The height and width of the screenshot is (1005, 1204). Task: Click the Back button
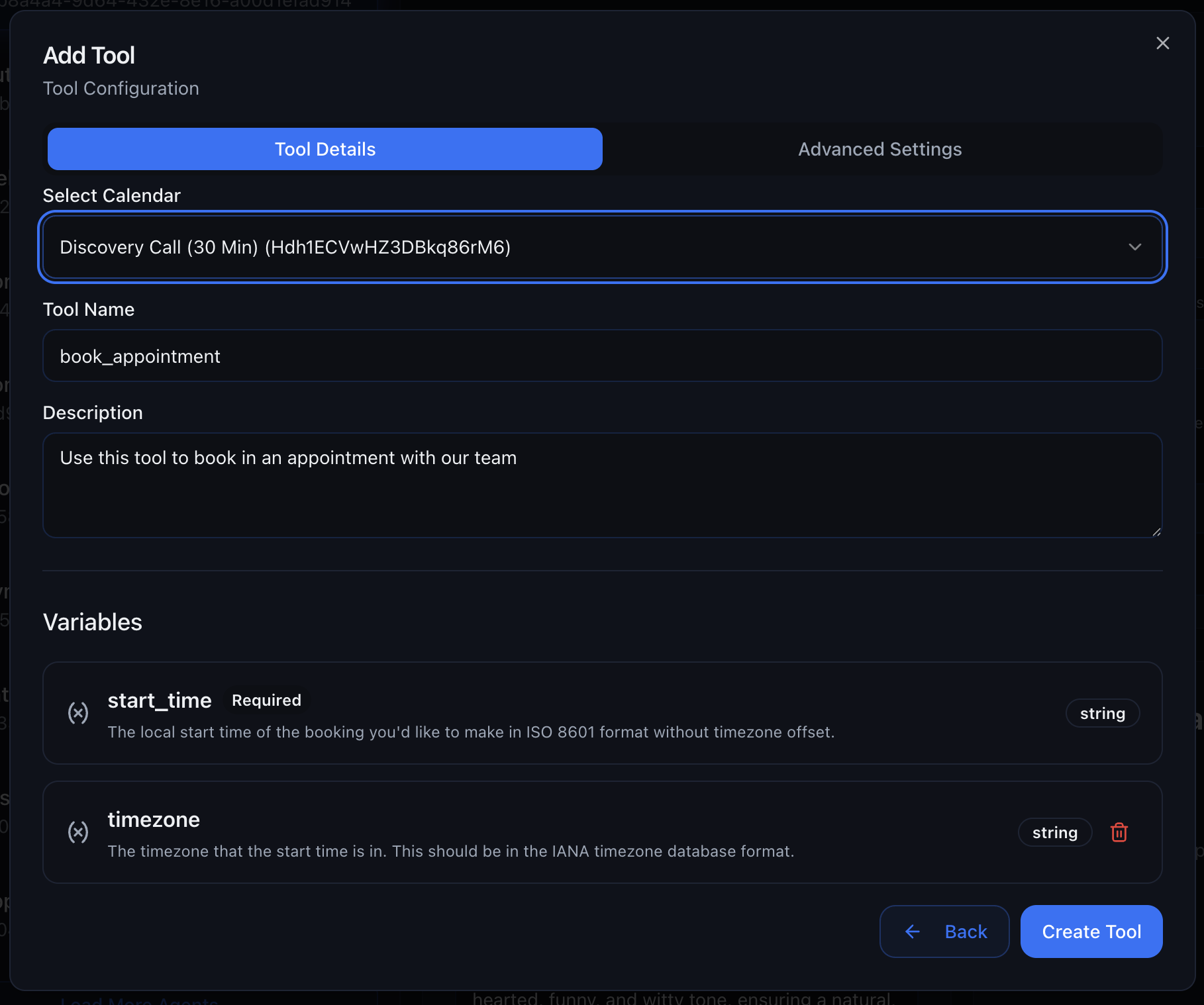(x=944, y=932)
